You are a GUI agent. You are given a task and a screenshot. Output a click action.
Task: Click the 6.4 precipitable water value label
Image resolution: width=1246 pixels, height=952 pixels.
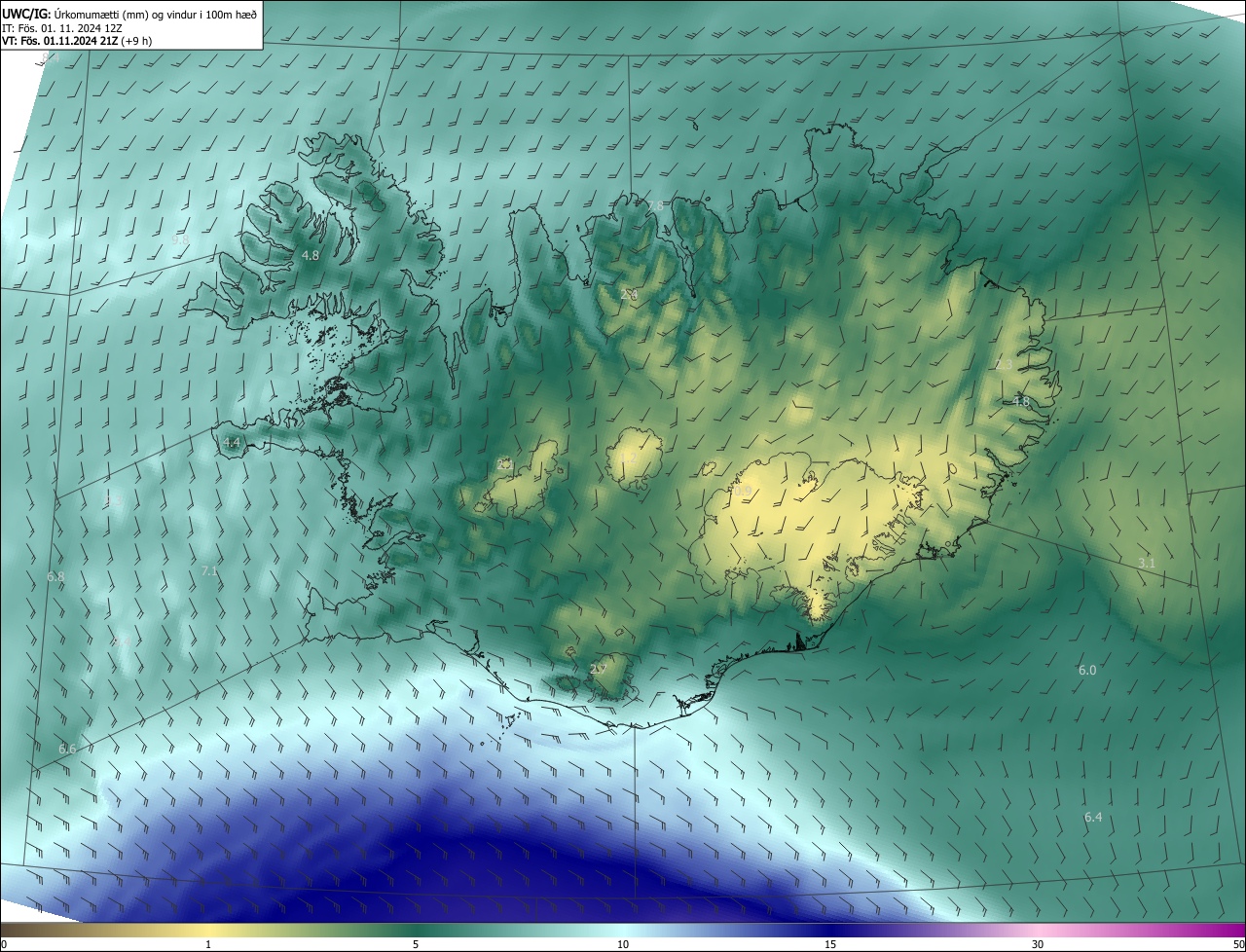[x=1093, y=818]
